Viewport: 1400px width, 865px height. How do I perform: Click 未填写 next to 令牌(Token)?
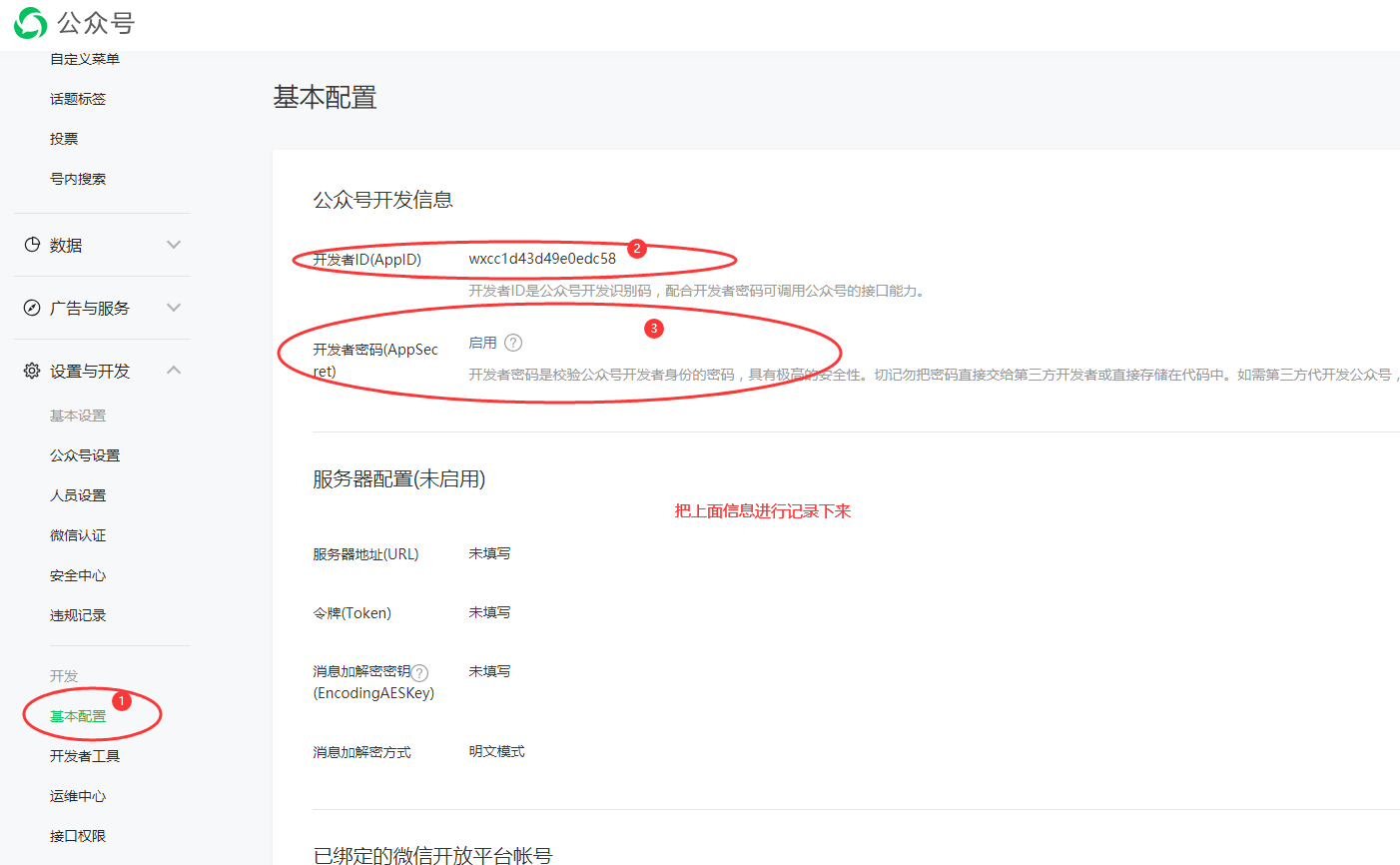pyautogui.click(x=490, y=612)
